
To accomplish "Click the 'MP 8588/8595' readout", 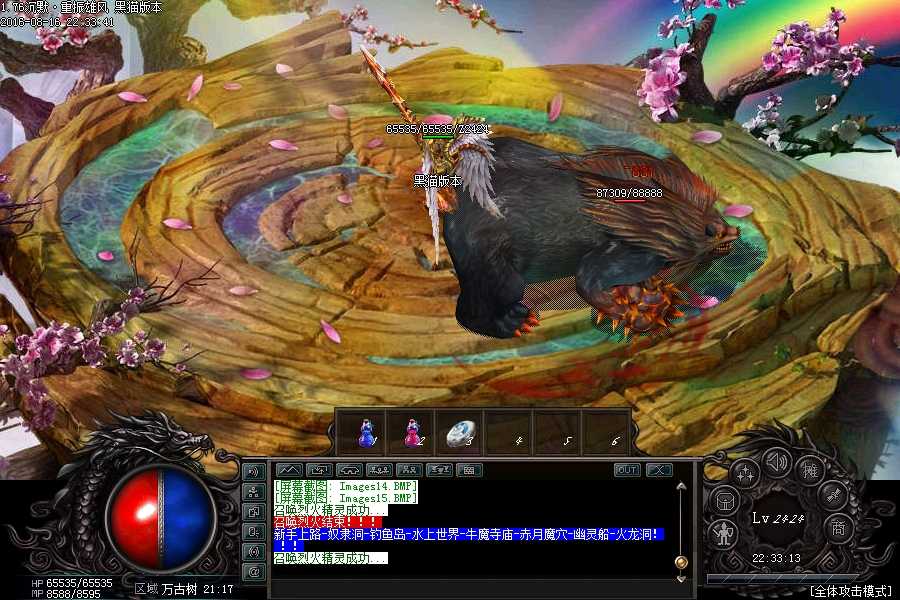I will (66, 594).
